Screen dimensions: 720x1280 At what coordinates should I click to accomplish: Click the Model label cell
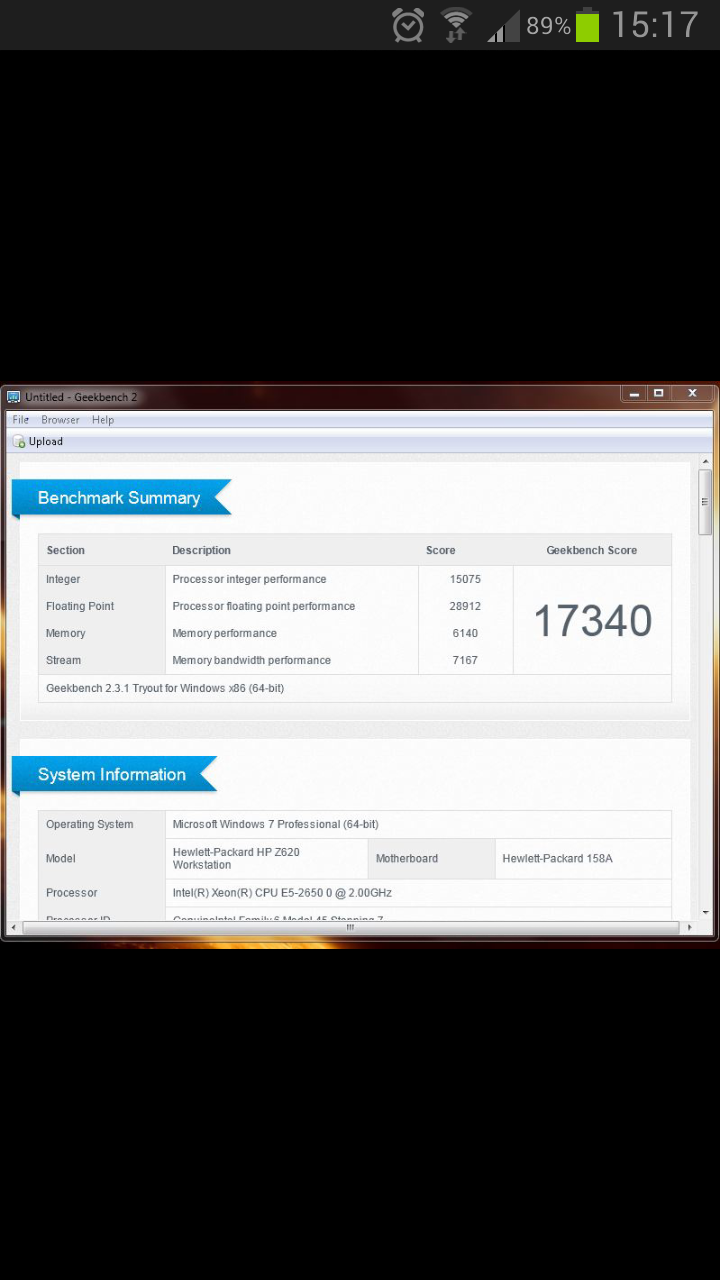102,858
